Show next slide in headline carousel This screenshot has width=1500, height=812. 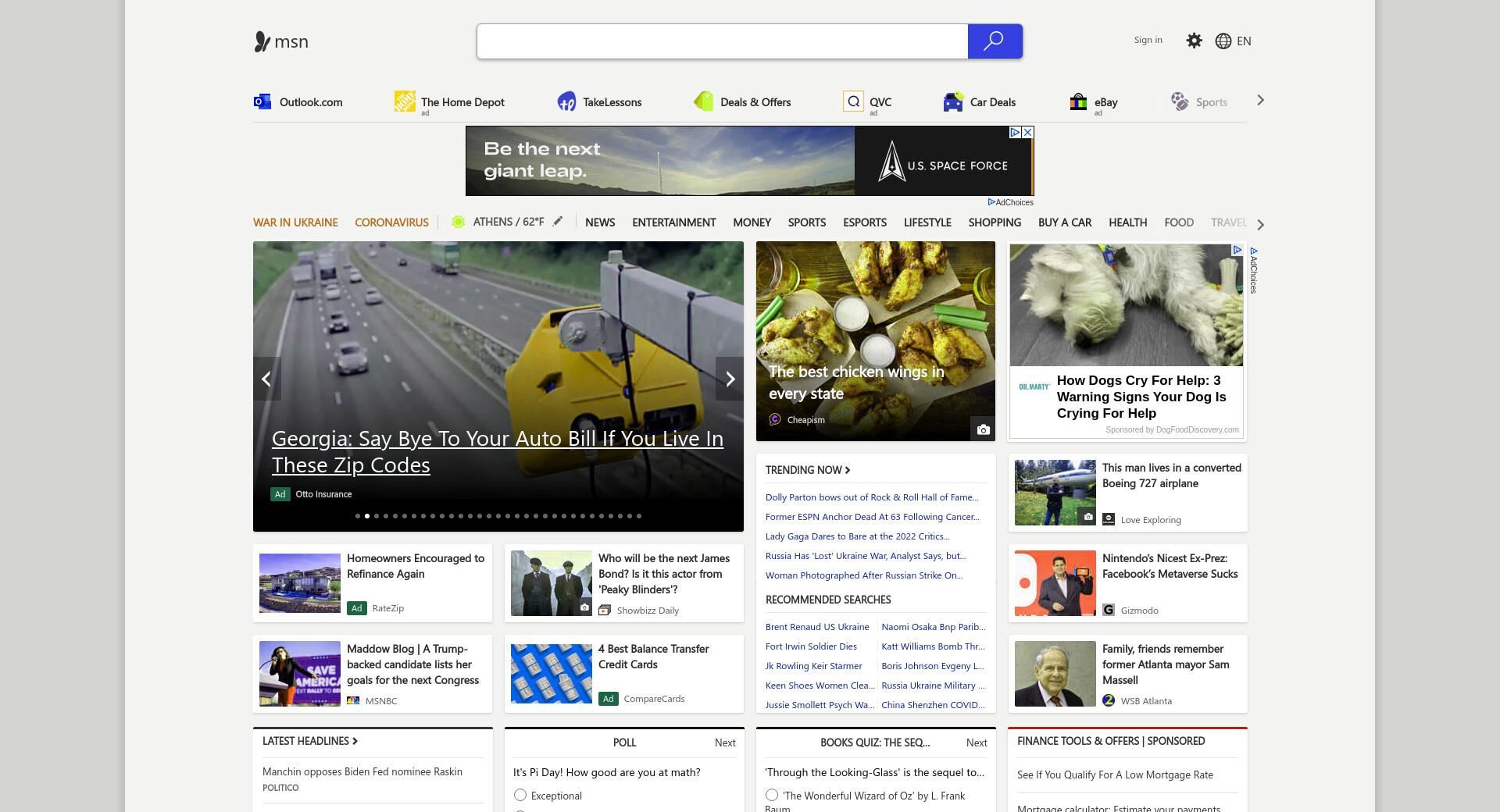click(730, 379)
